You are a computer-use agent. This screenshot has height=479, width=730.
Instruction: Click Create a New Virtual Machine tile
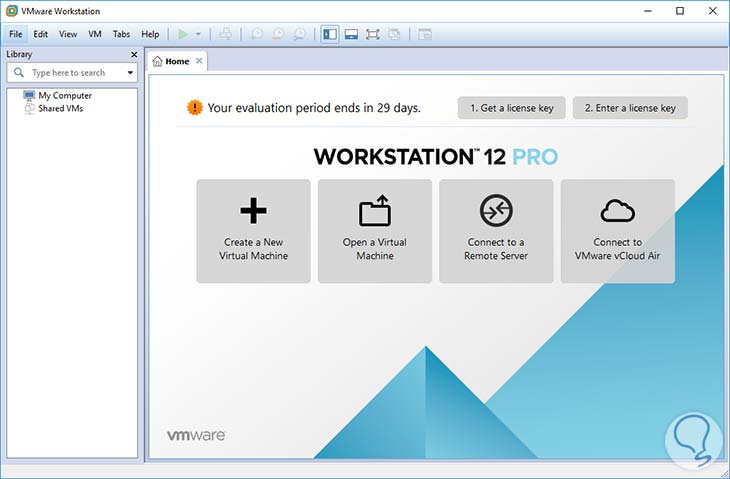253,231
